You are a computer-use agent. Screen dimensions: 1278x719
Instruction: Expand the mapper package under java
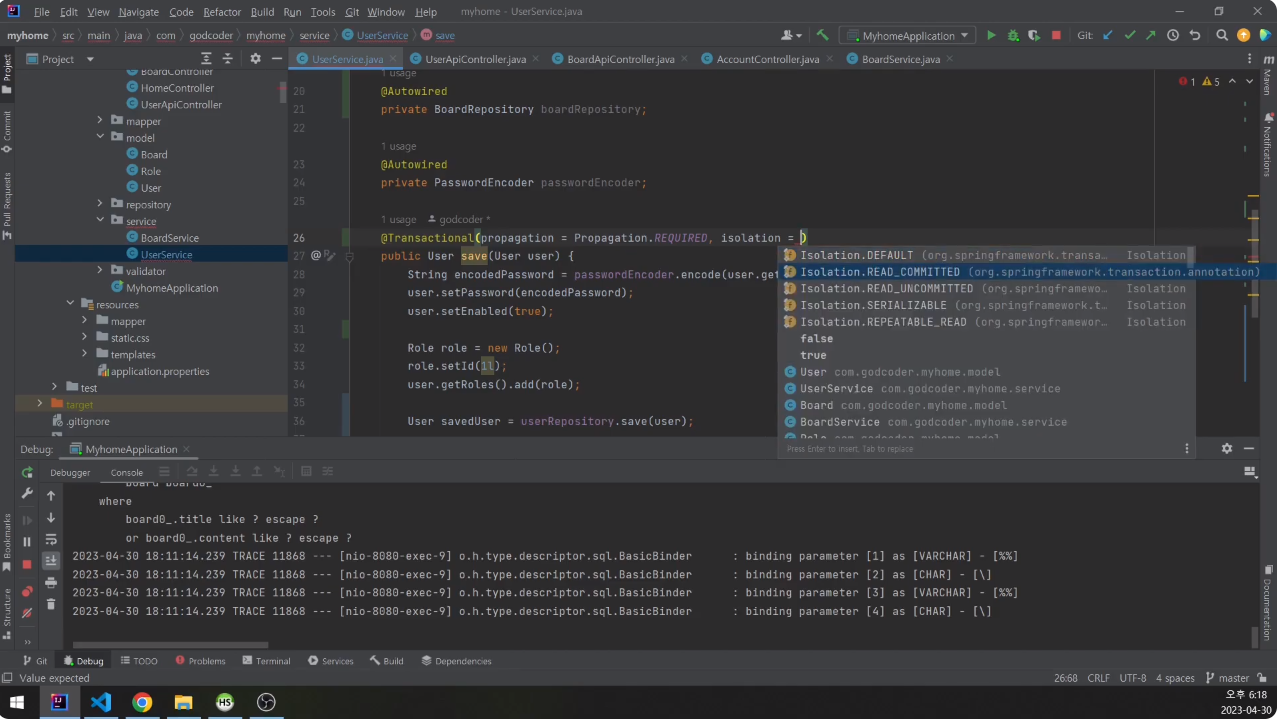(100, 121)
